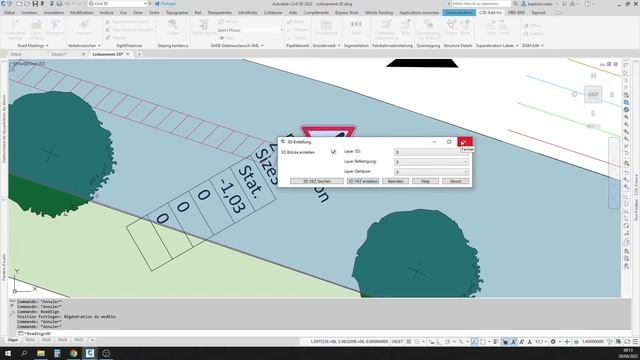Screen dimensions: 640x360
Task: Toggle the 3D Blöcke erstellen checkbox
Action: point(333,152)
